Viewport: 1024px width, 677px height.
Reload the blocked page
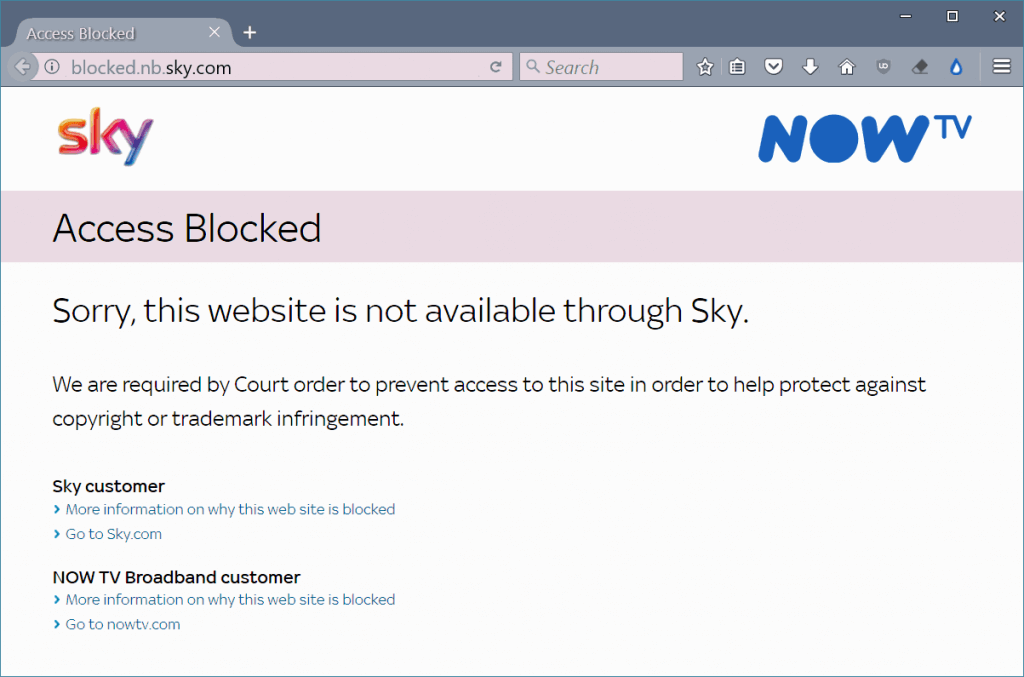coord(495,66)
